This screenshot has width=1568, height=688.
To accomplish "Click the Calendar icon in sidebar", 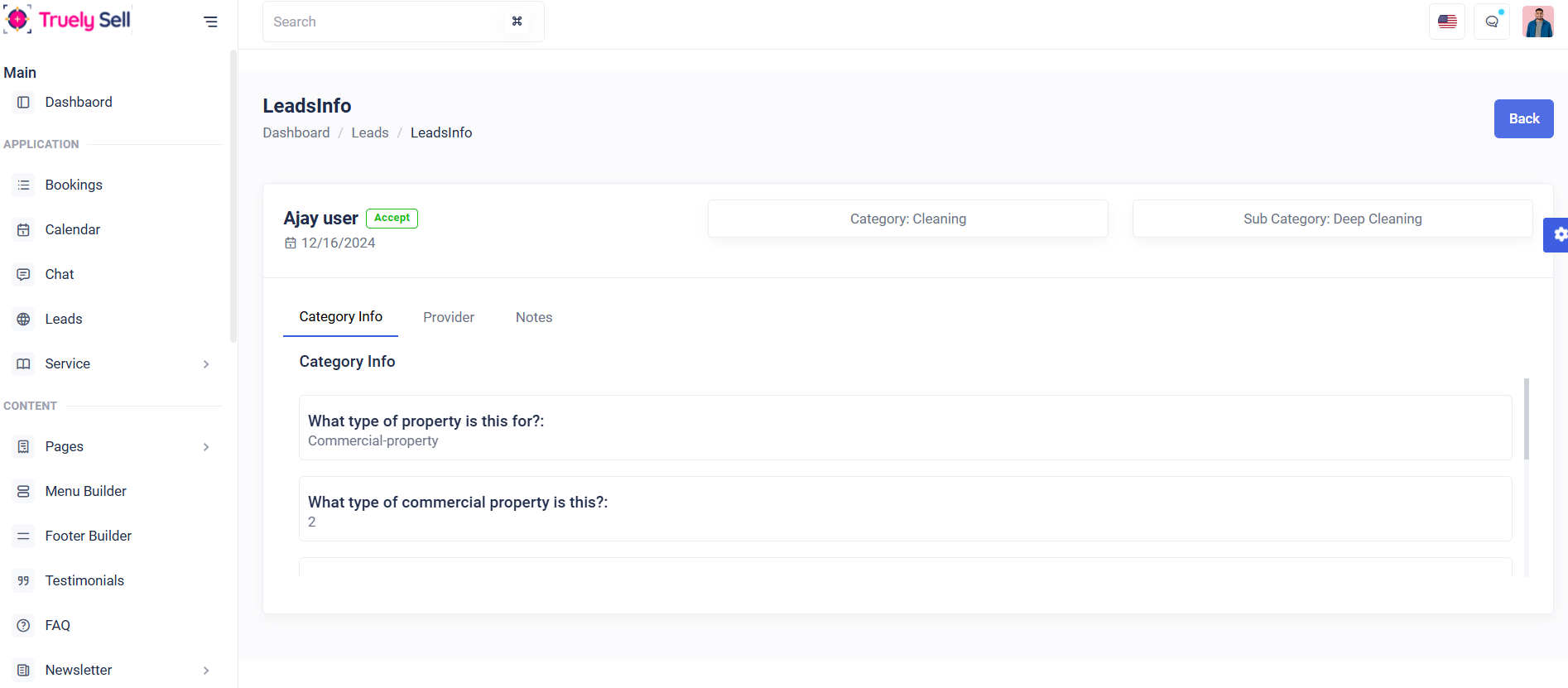I will (x=24, y=229).
